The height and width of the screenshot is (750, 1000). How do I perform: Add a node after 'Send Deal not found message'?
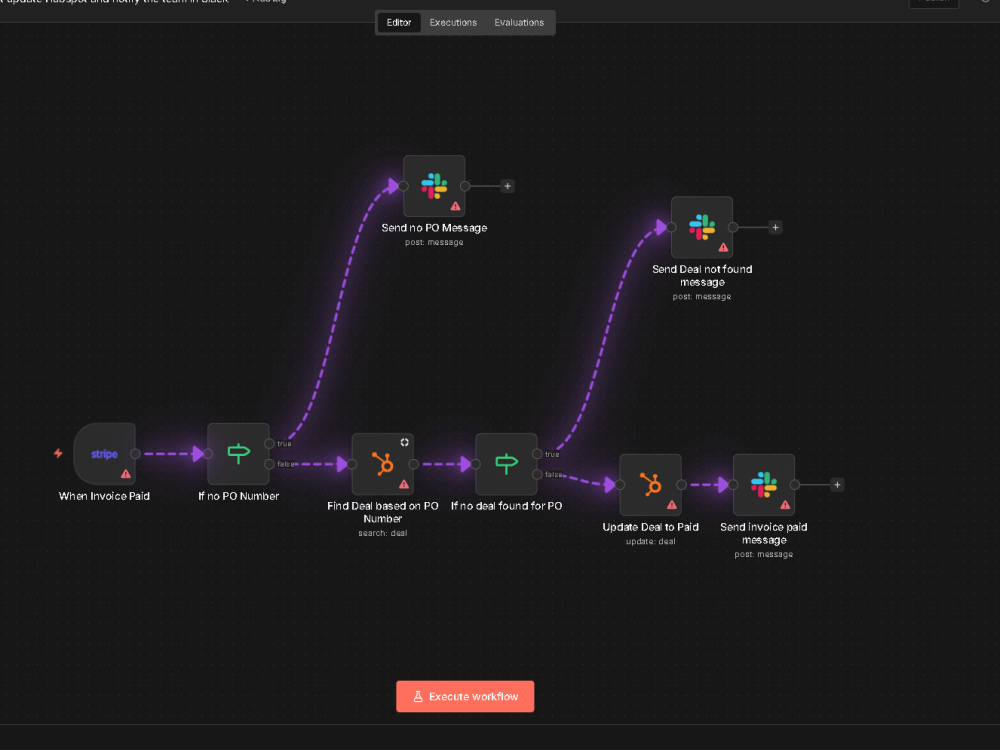click(776, 227)
